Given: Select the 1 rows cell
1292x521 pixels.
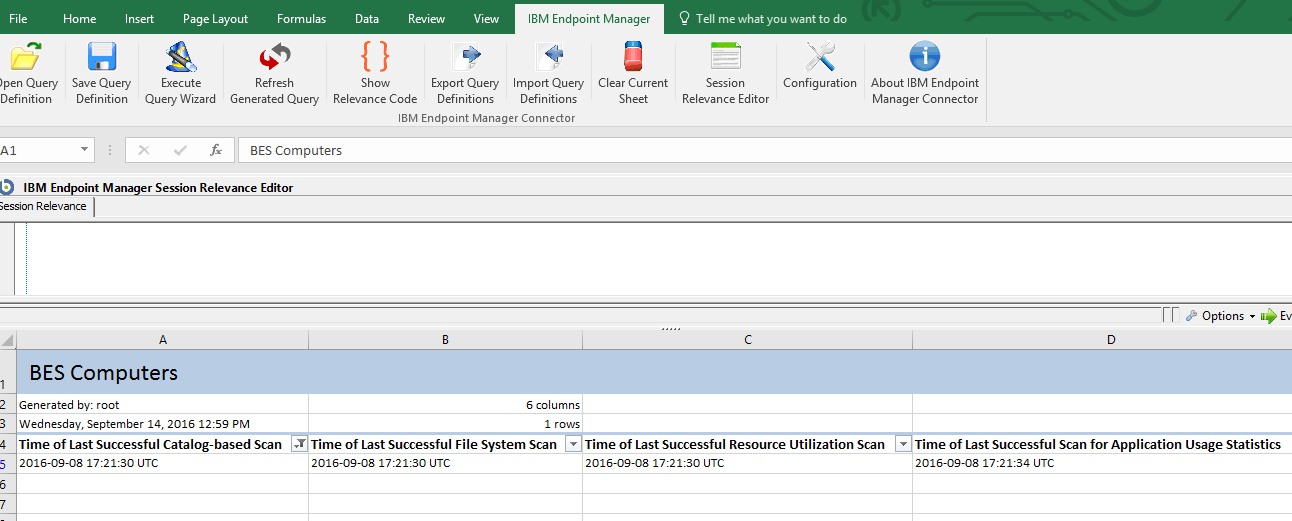Looking at the screenshot, I should pyautogui.click(x=445, y=424).
